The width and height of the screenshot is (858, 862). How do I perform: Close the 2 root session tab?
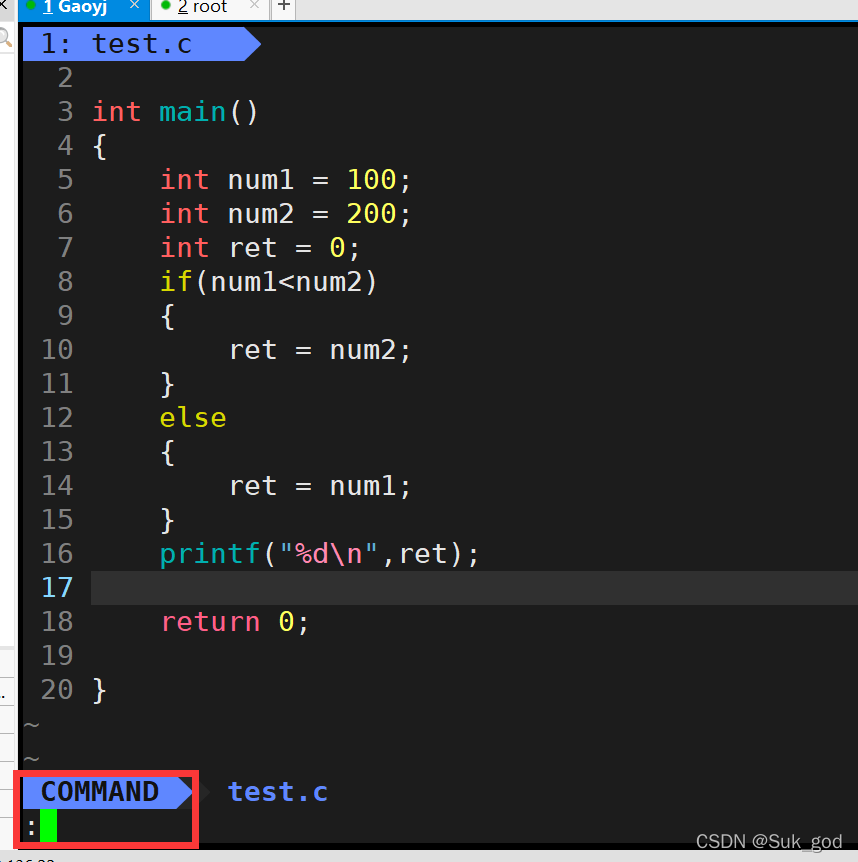click(254, 5)
